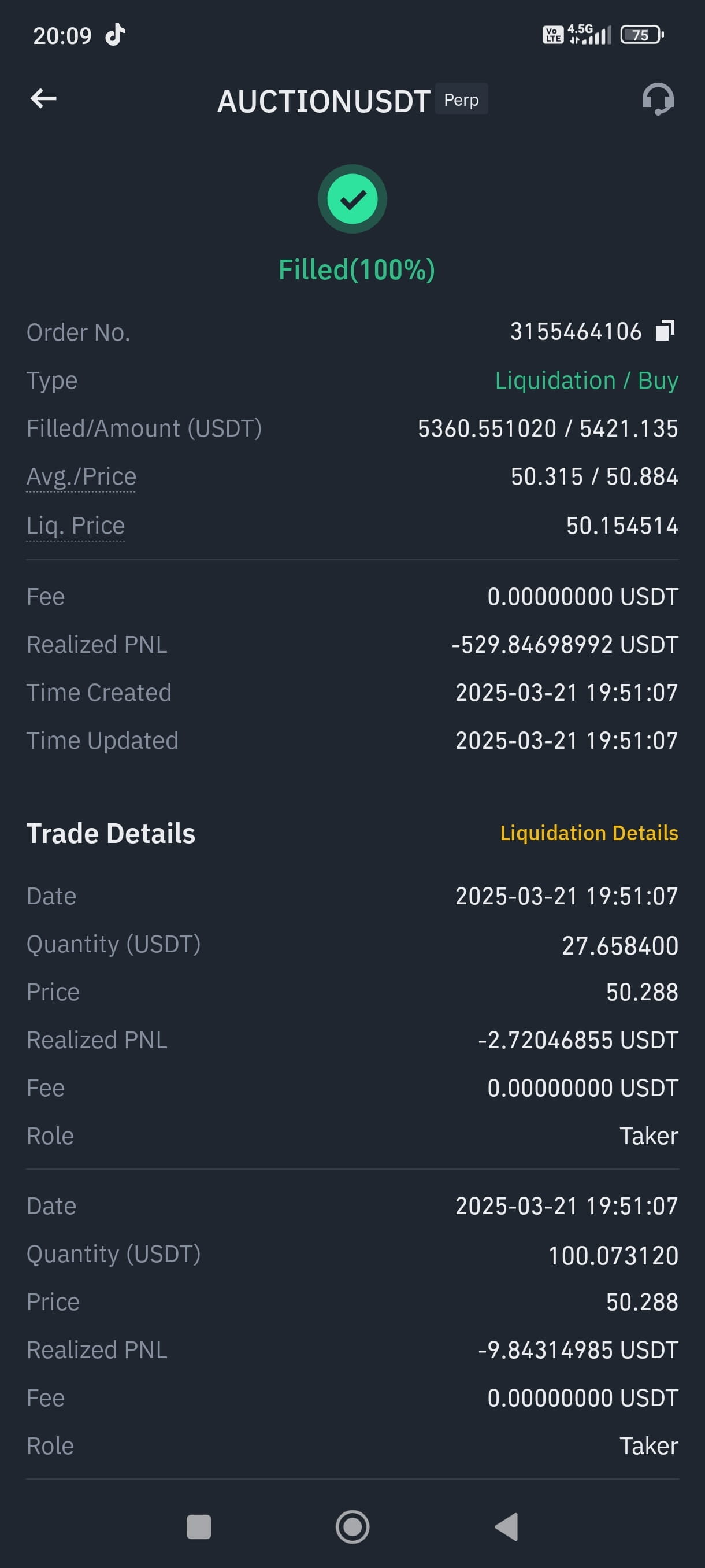The image size is (705, 1568).
Task: Tap first trade quantity 27.658400
Action: tap(620, 945)
